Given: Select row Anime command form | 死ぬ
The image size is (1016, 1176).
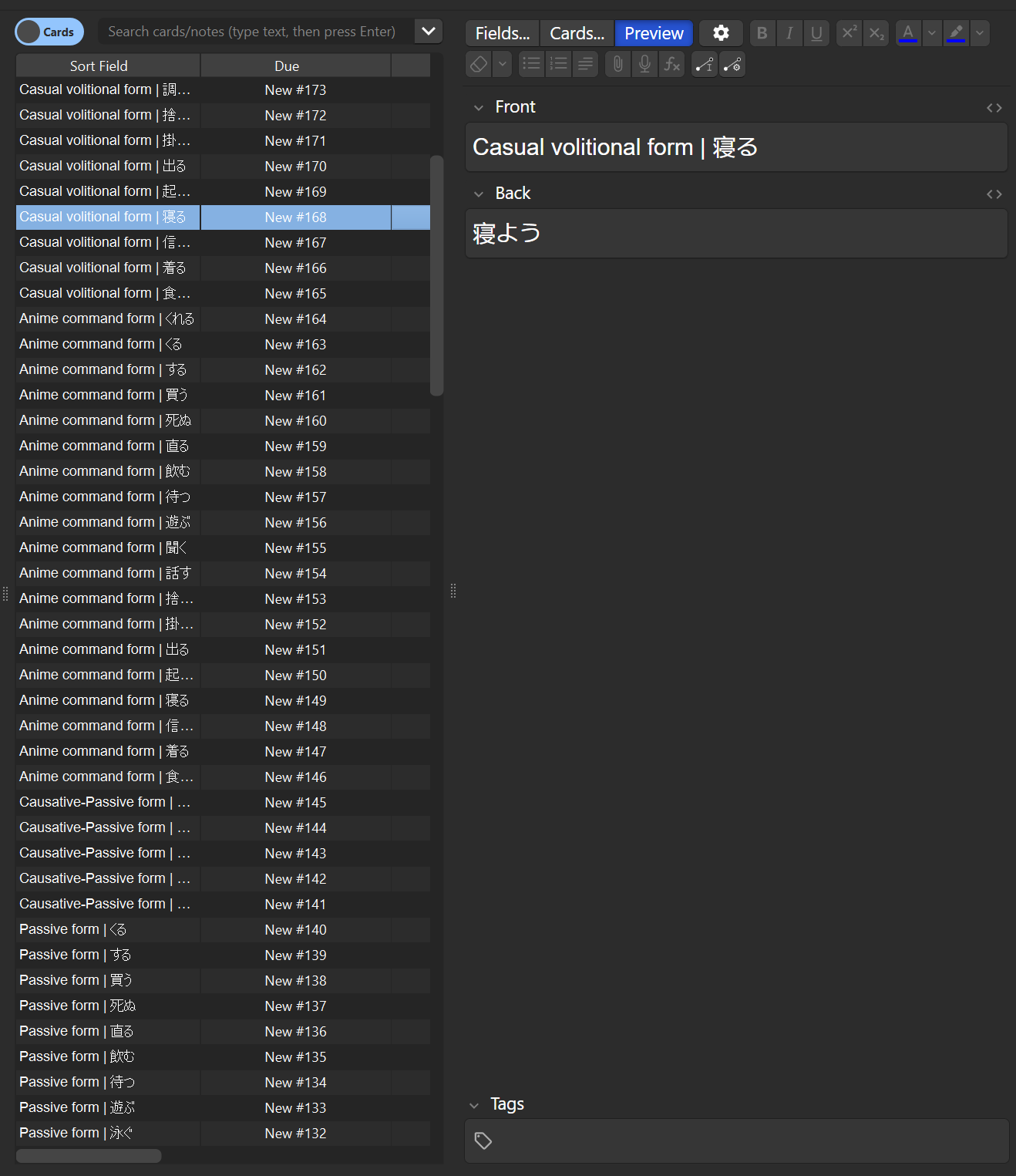Looking at the screenshot, I should tap(223, 420).
